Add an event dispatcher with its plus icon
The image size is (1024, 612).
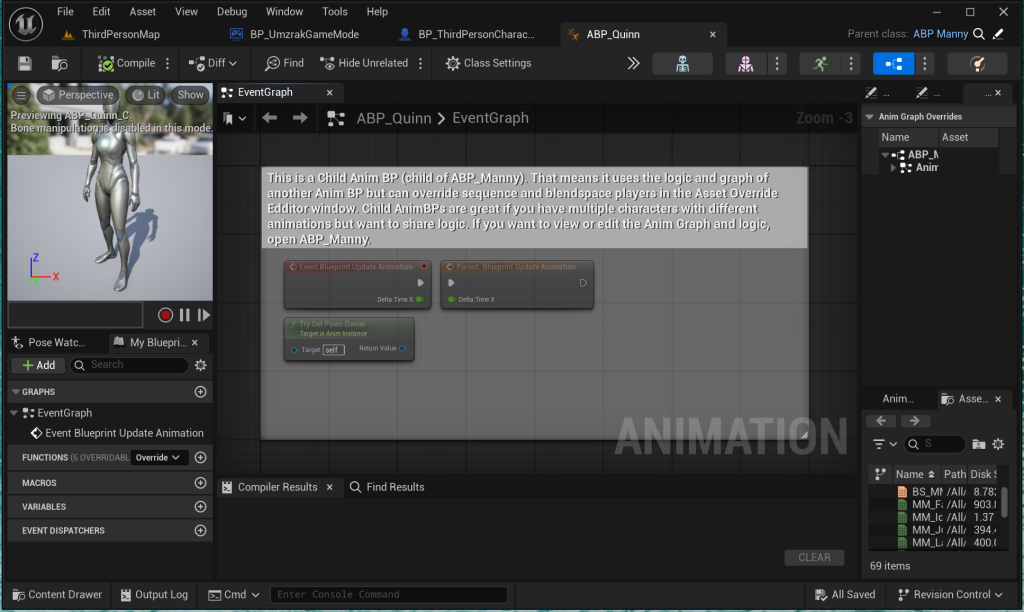[x=200, y=531]
